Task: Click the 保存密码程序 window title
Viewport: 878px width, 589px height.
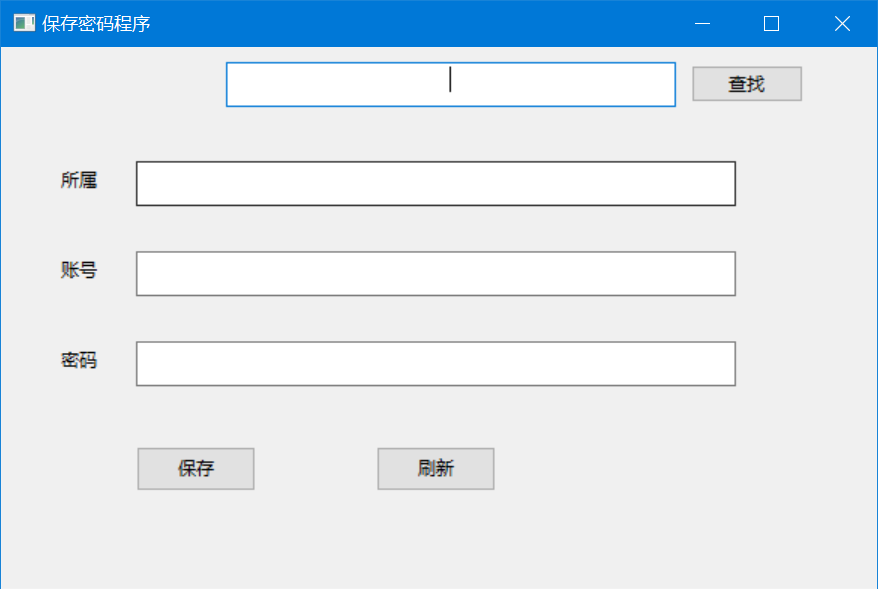Action: point(96,24)
